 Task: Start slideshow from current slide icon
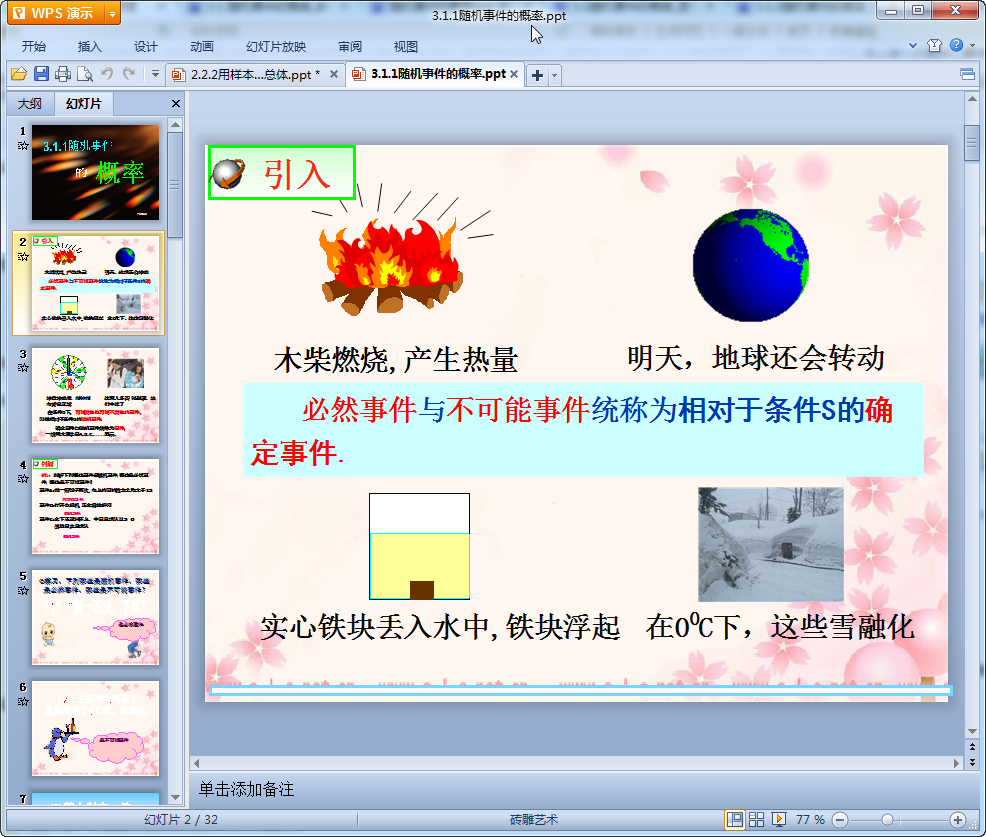(778, 819)
